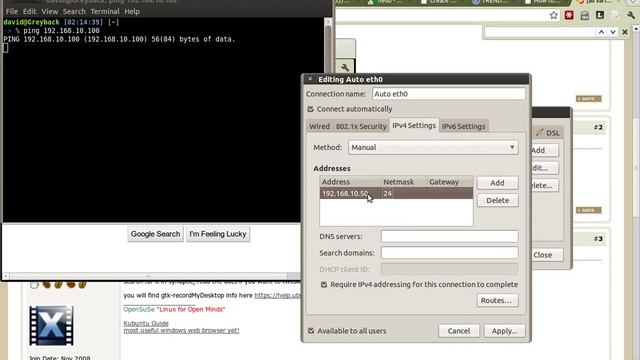The height and width of the screenshot is (360, 640).
Task: Select the IPv4 Settings tab
Action: coord(414,125)
